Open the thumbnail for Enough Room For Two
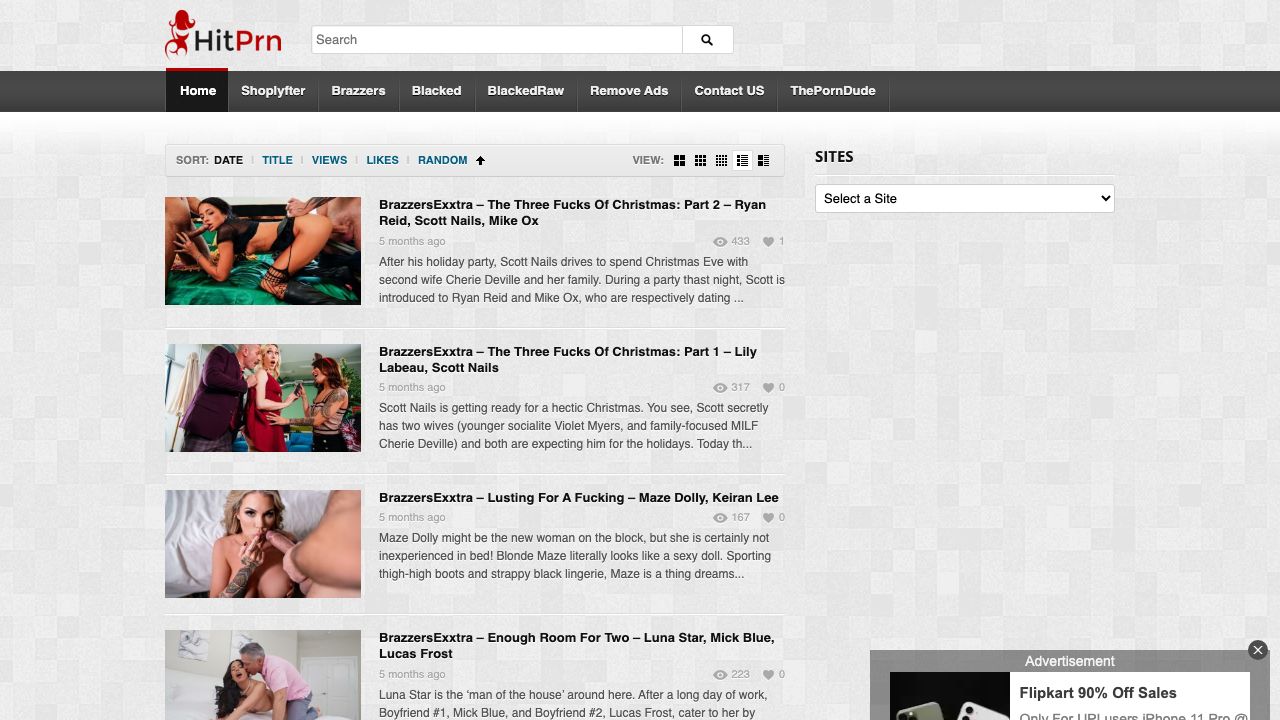 (x=263, y=675)
